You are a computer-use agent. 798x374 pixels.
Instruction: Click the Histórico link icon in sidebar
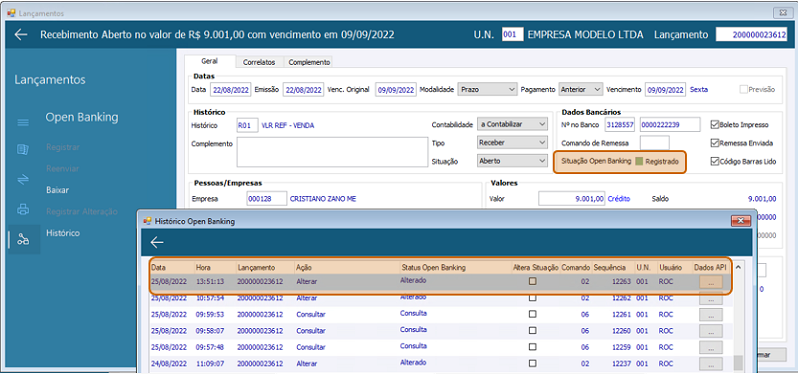[23, 239]
